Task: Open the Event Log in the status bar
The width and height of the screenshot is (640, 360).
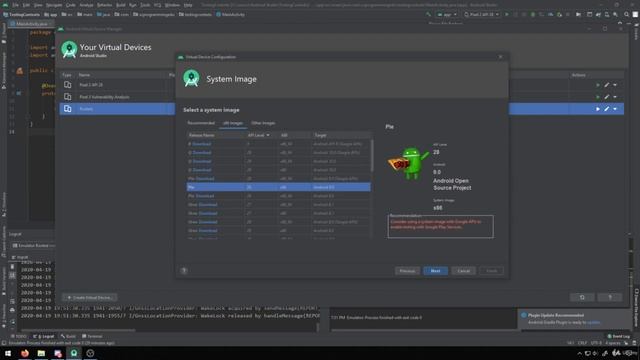Action: point(619,336)
